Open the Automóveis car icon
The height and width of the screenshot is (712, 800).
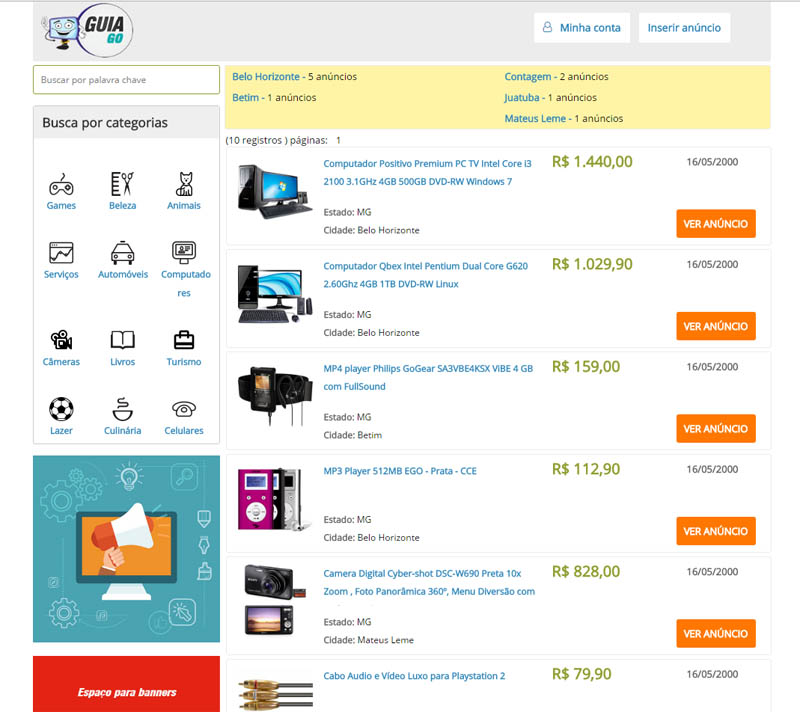[x=122, y=253]
